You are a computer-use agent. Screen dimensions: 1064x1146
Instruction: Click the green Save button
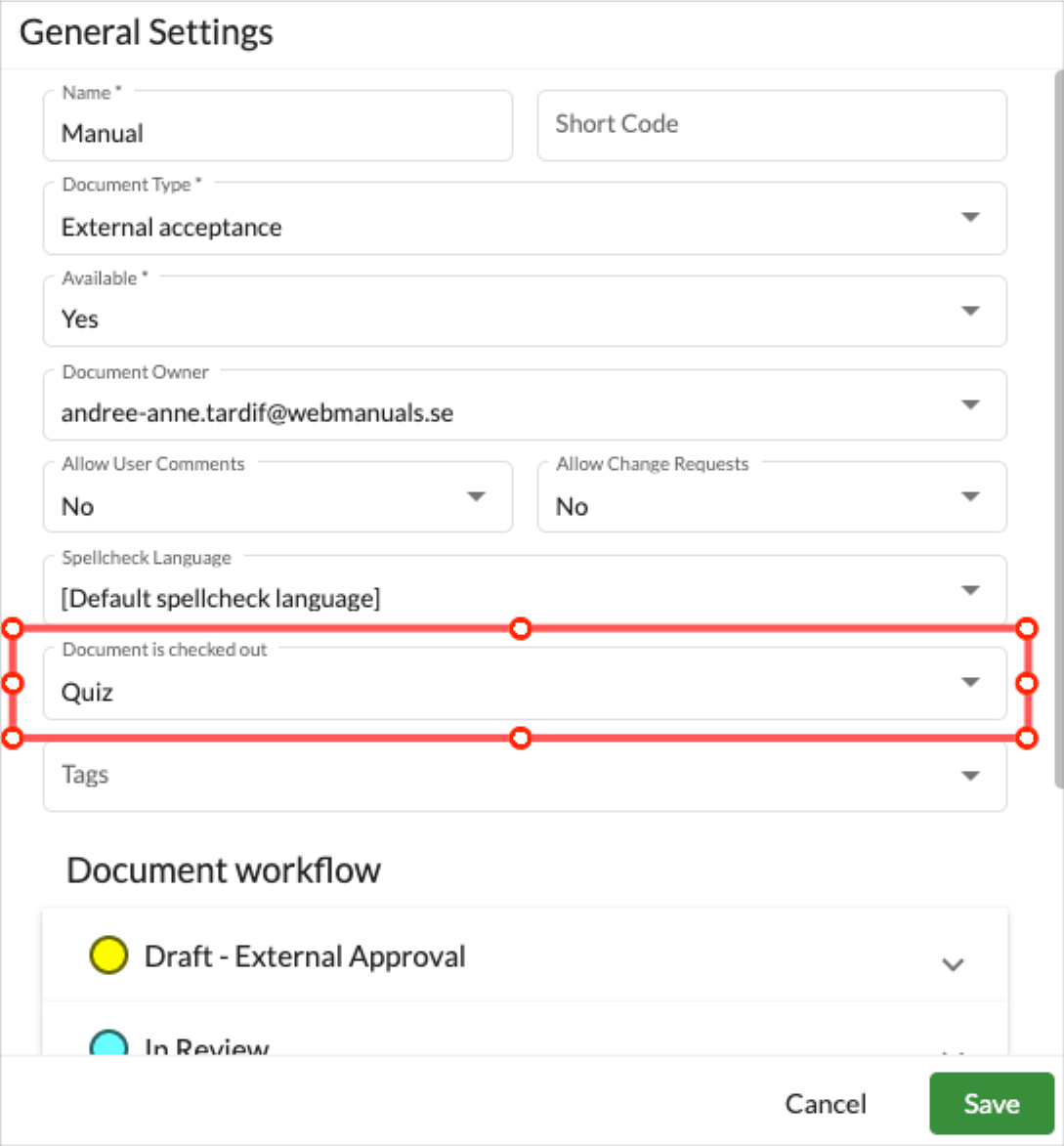pos(991,1104)
